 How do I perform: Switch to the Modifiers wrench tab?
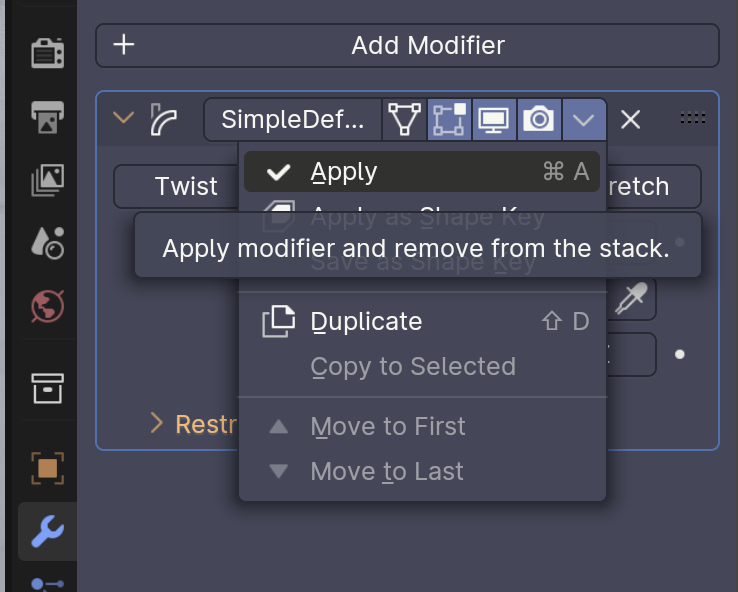click(x=47, y=532)
